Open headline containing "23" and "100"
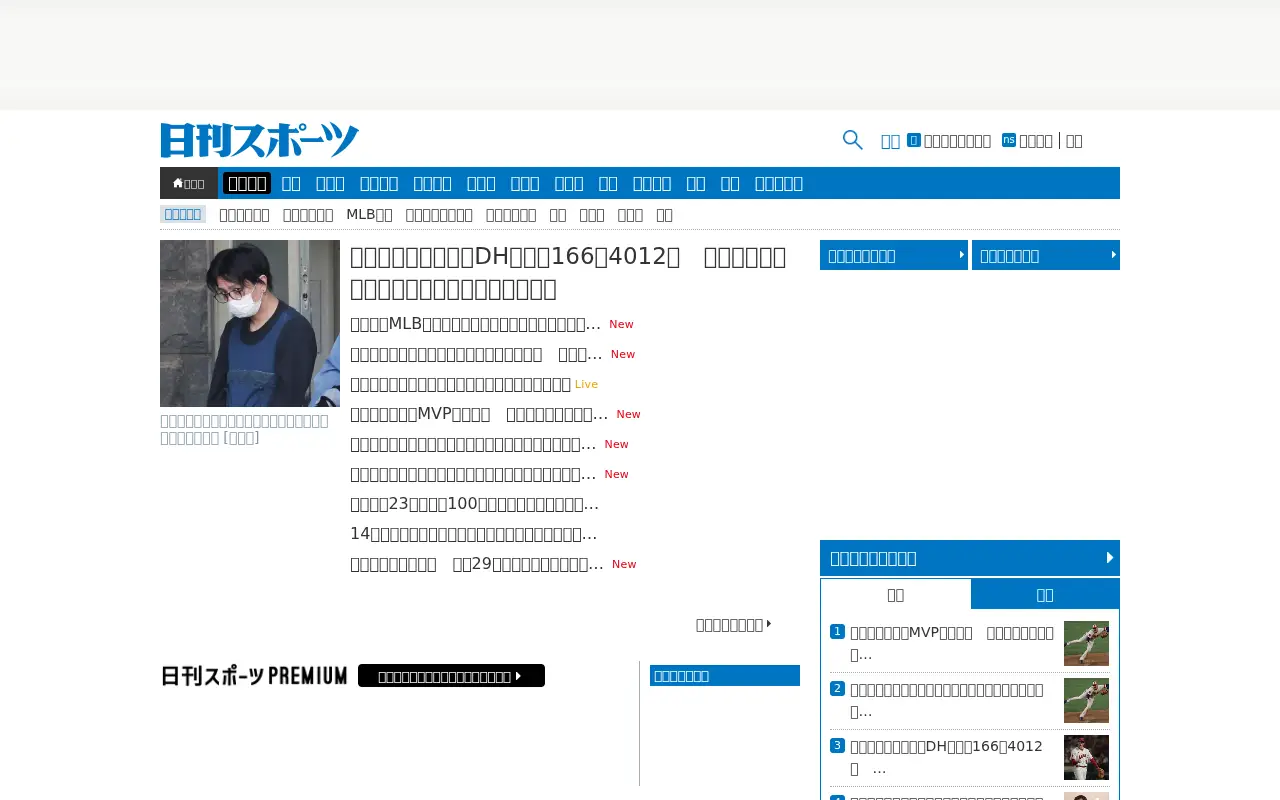Screen dimensions: 1280x800 click(x=474, y=504)
